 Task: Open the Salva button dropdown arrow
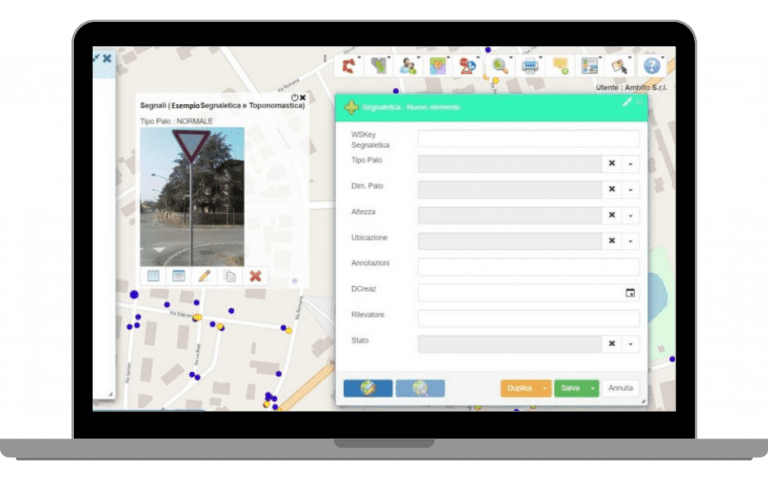[593, 388]
